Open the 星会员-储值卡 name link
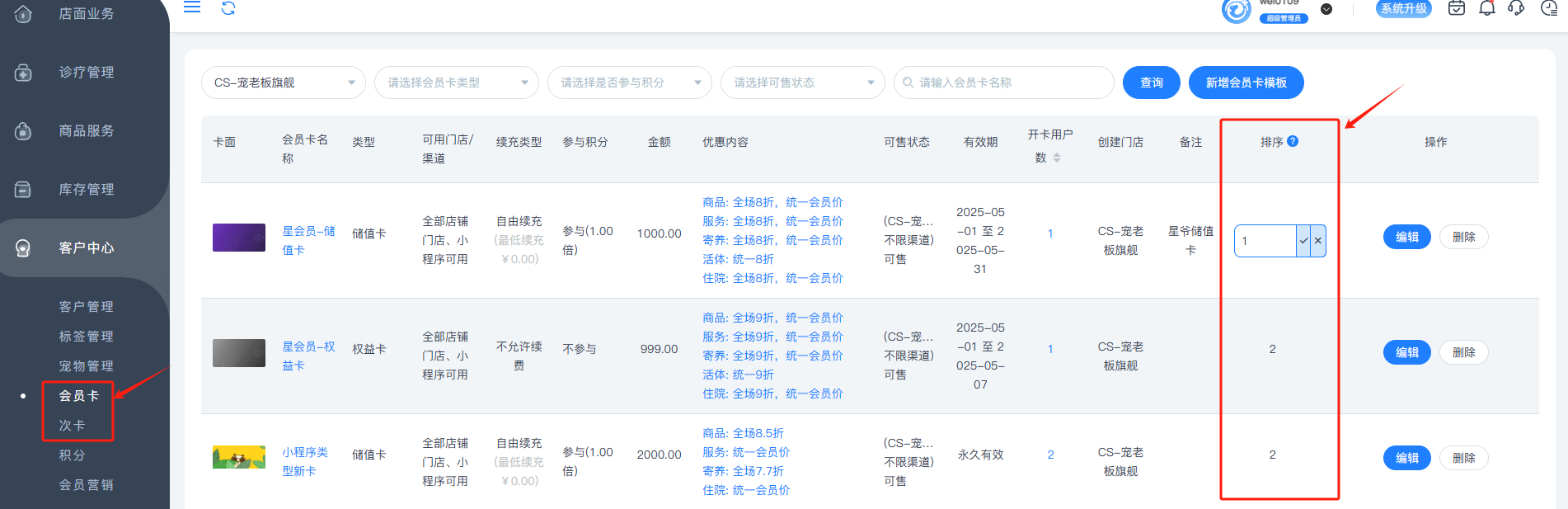The image size is (1568, 509). (308, 240)
